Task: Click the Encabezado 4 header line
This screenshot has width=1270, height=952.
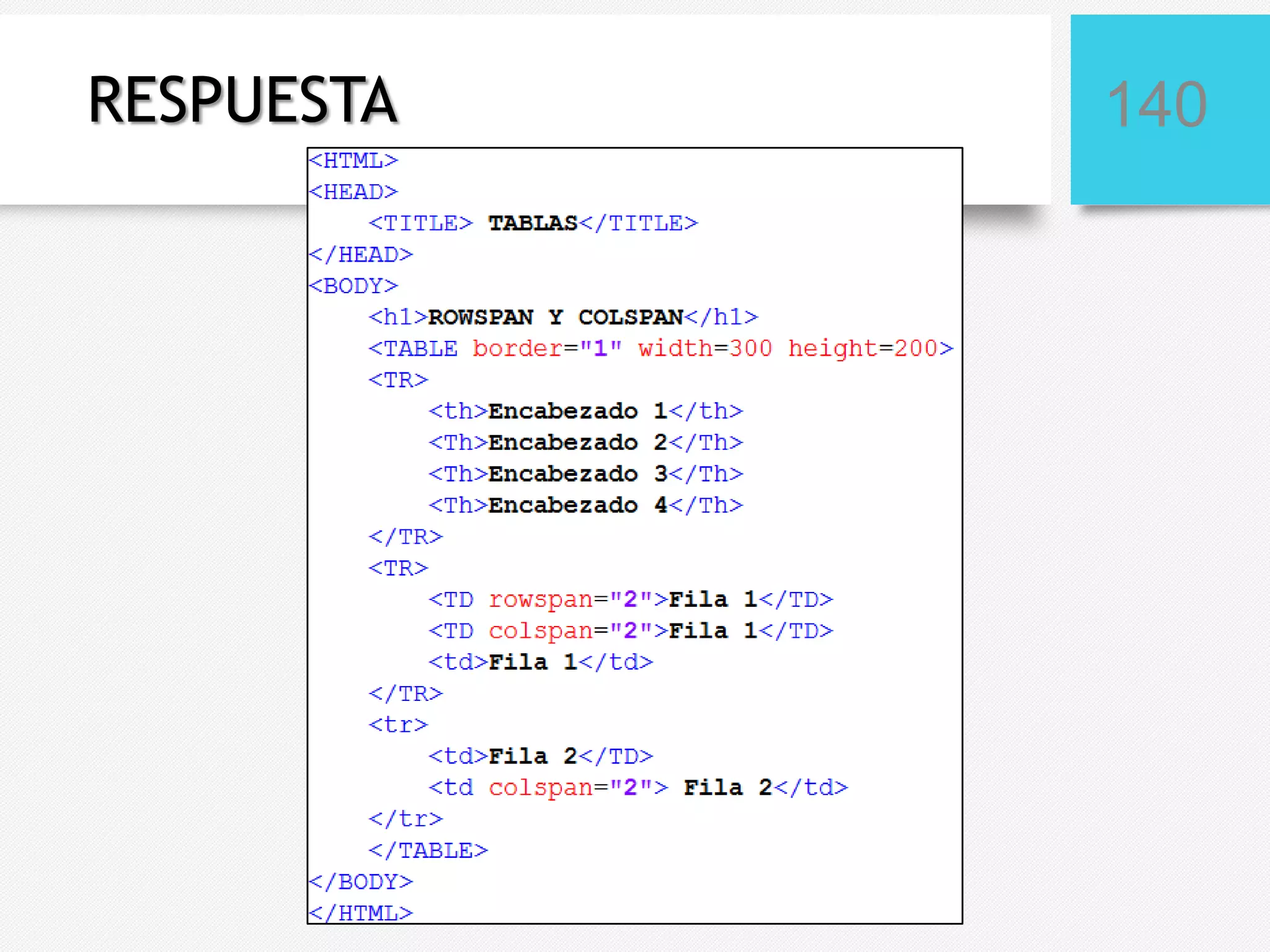Action: (x=585, y=506)
